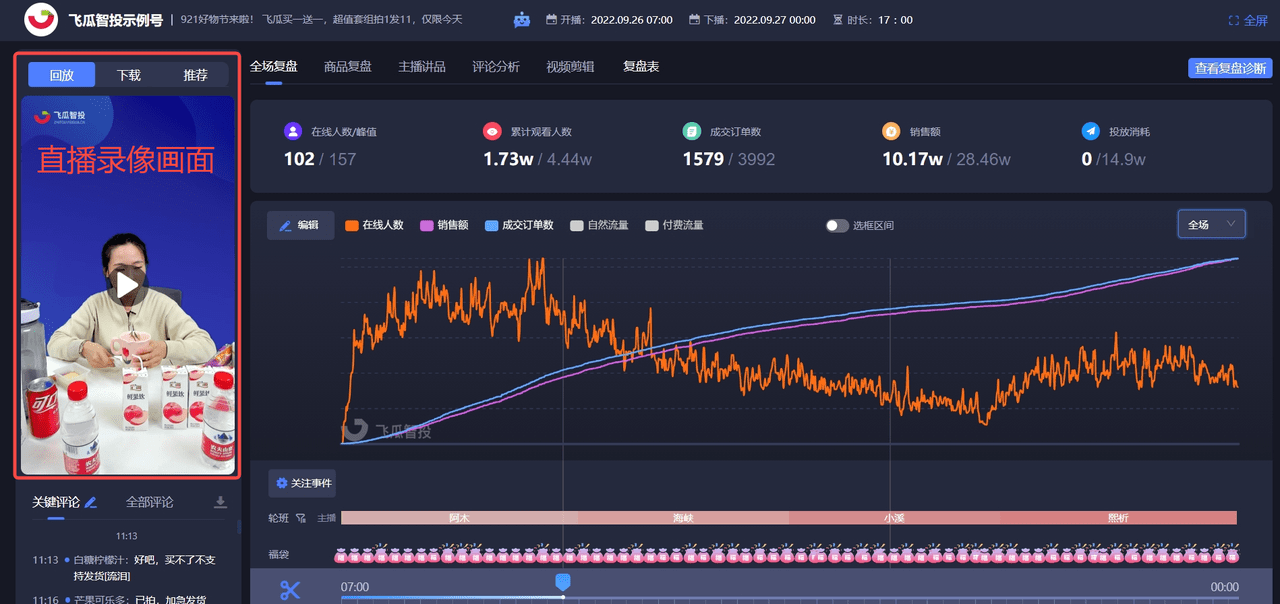Select the 阿木 host shift bar
This screenshot has width=1280, height=604.
click(x=459, y=518)
